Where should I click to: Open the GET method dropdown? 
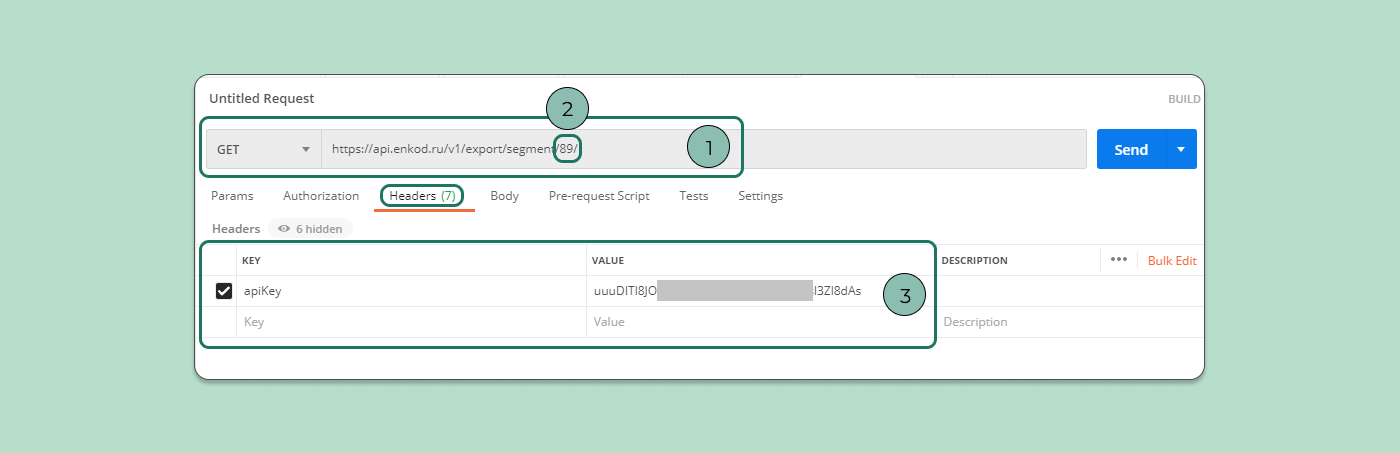point(264,149)
